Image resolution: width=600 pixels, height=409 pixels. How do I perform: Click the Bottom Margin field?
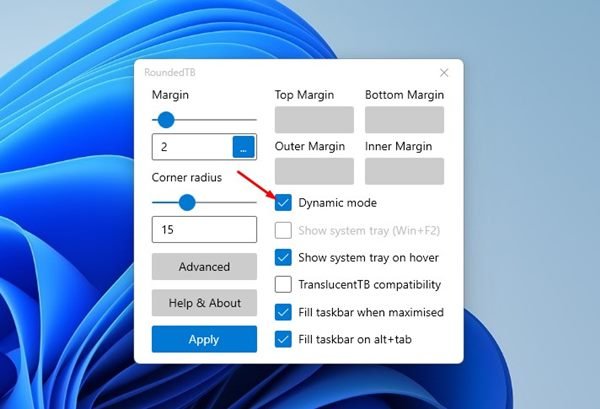pos(404,120)
